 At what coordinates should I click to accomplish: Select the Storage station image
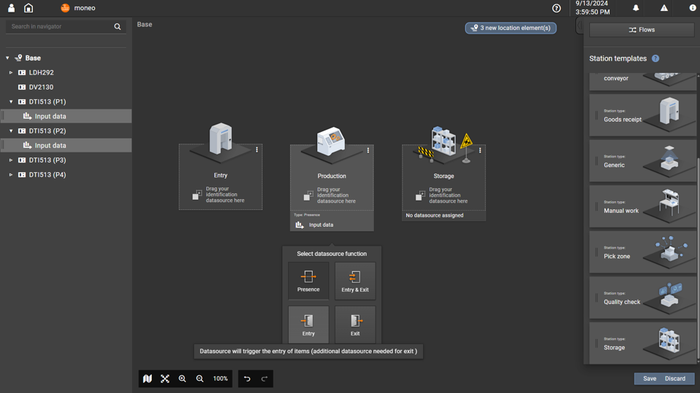[x=445, y=143]
